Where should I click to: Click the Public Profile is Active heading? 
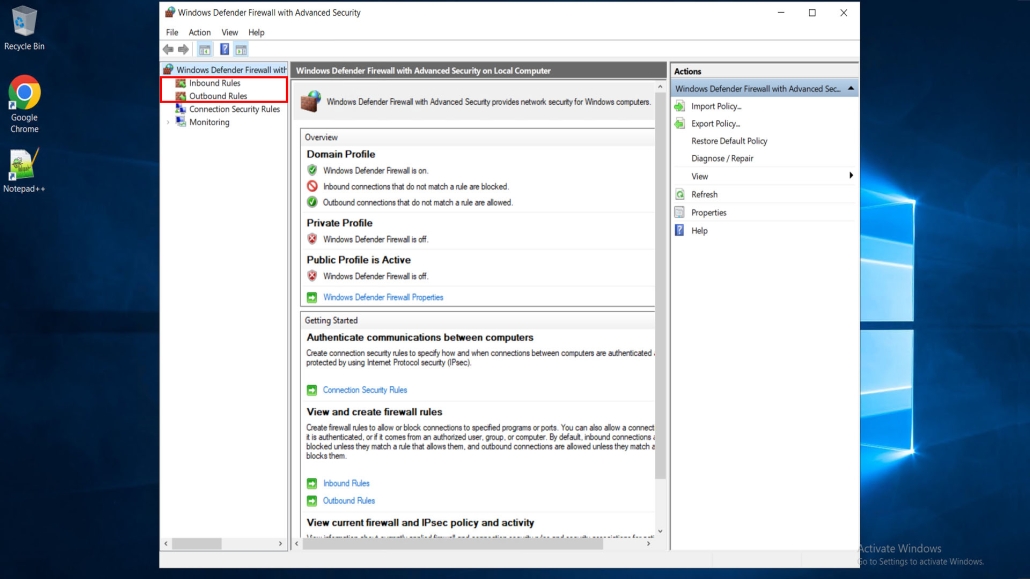click(359, 260)
